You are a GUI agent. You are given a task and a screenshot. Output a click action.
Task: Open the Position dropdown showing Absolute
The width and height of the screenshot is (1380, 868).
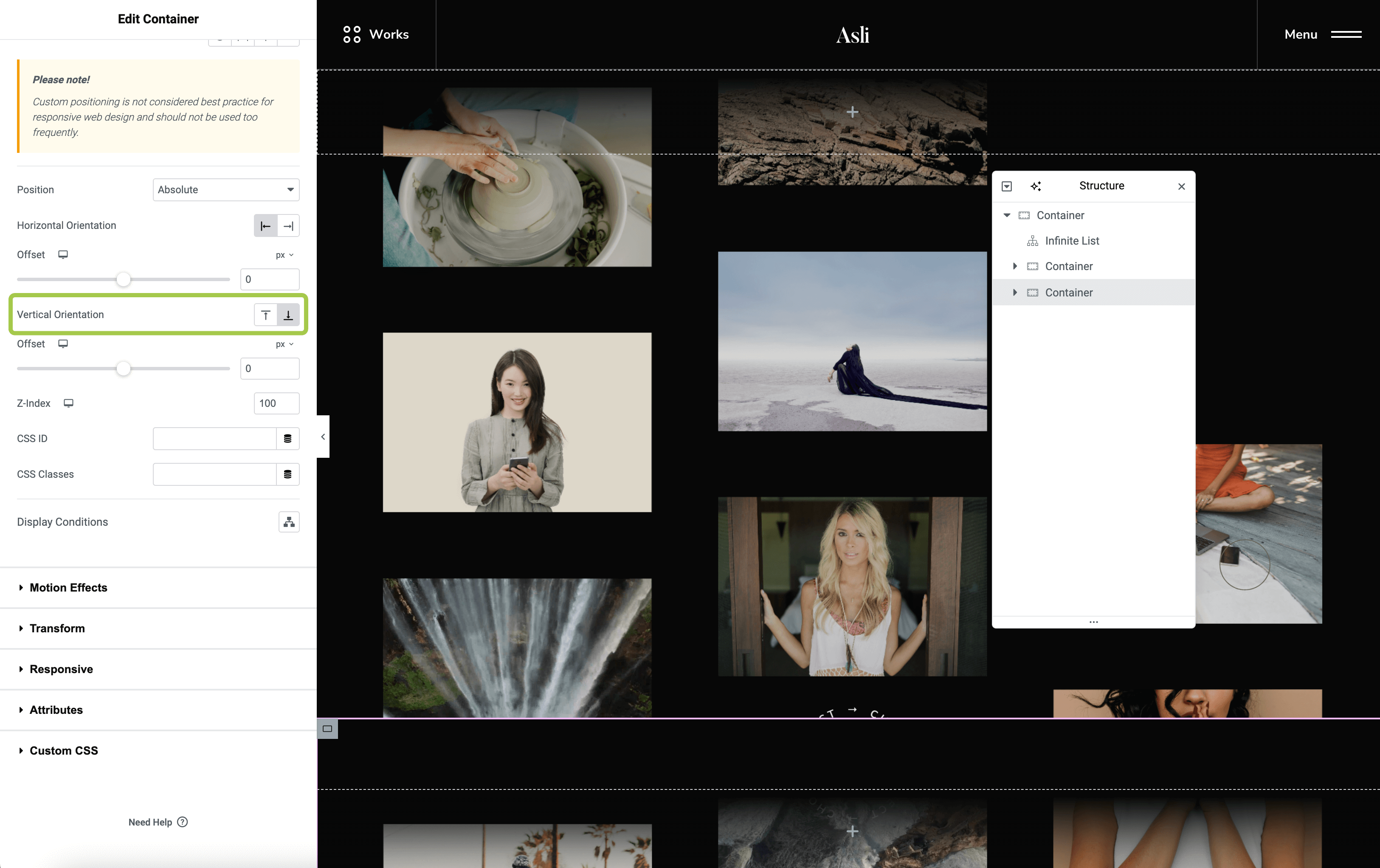pyautogui.click(x=226, y=190)
